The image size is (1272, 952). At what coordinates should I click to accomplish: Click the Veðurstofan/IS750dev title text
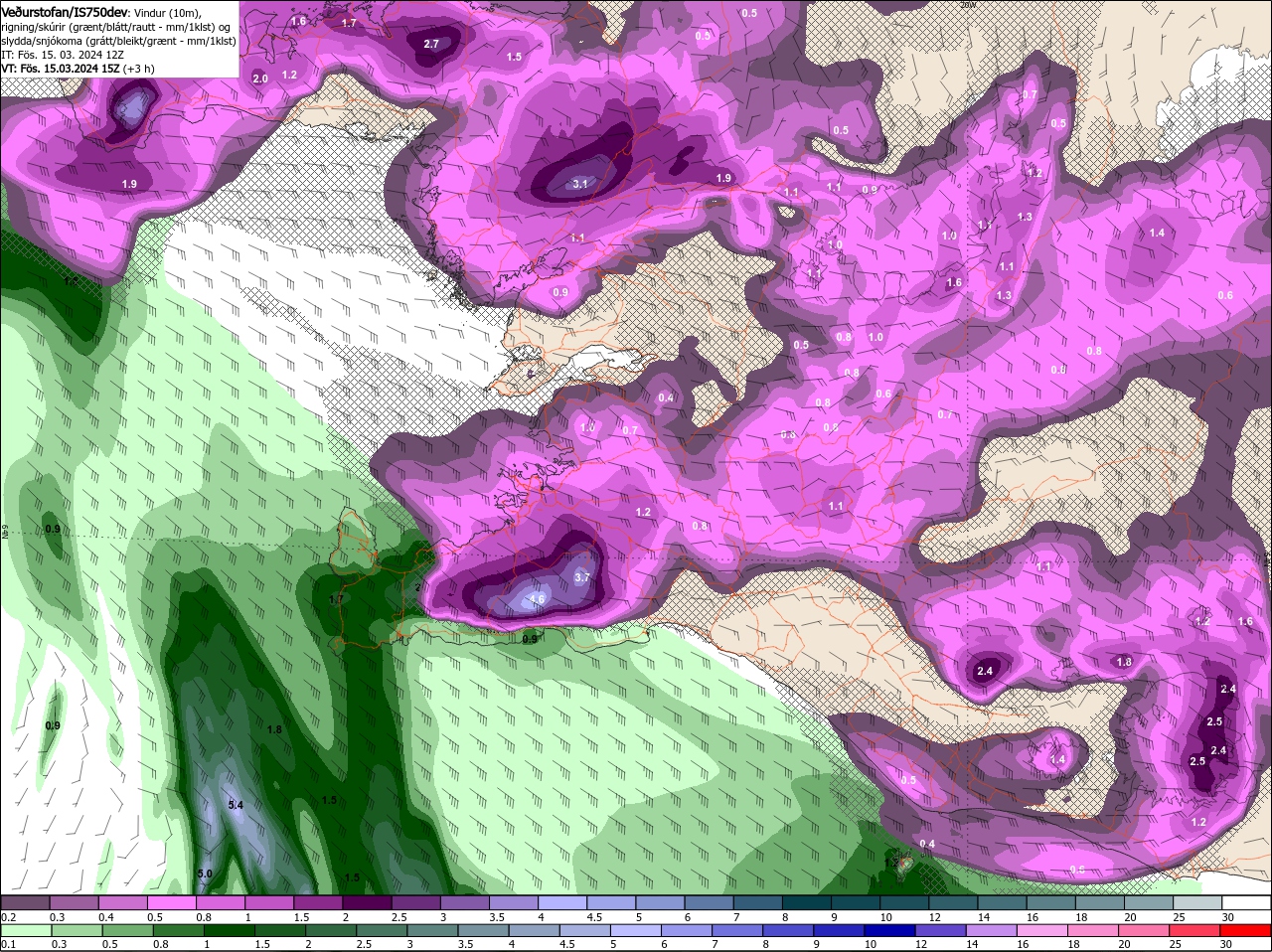click(65, 12)
